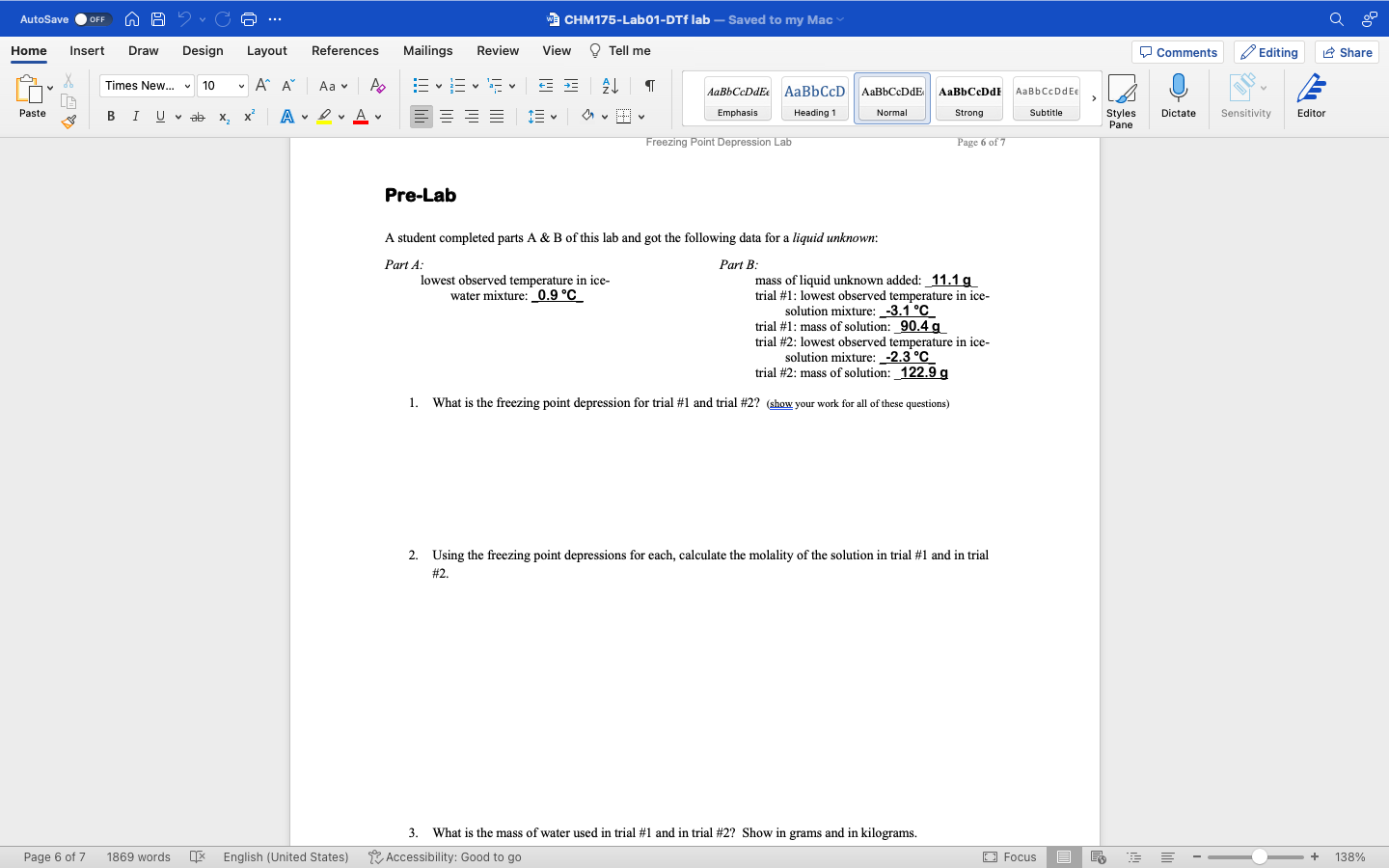Toggle AutoSave switch on
The width and height of the screenshot is (1389, 868).
point(93,19)
